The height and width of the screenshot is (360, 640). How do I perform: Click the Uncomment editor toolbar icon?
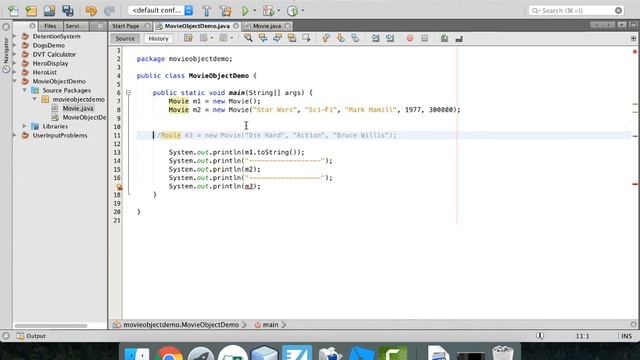pos(459,38)
